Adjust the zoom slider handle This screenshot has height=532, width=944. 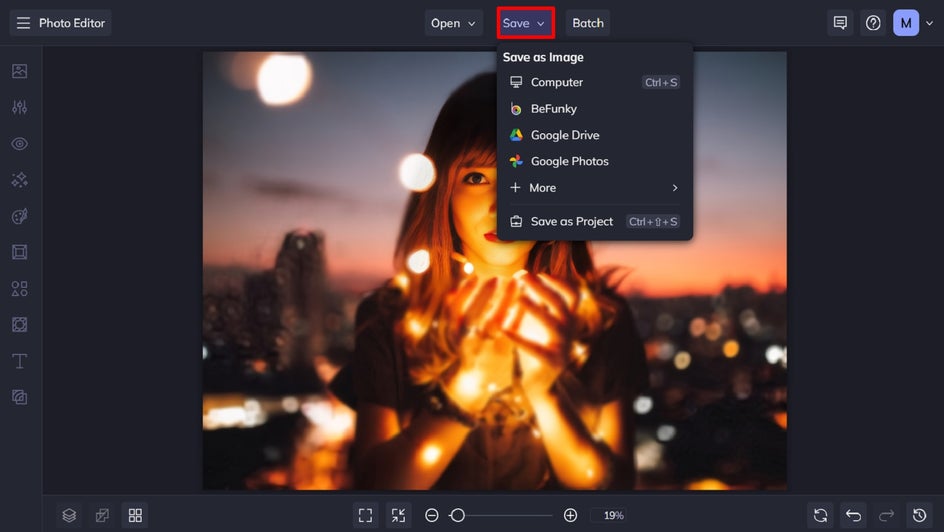(458, 515)
